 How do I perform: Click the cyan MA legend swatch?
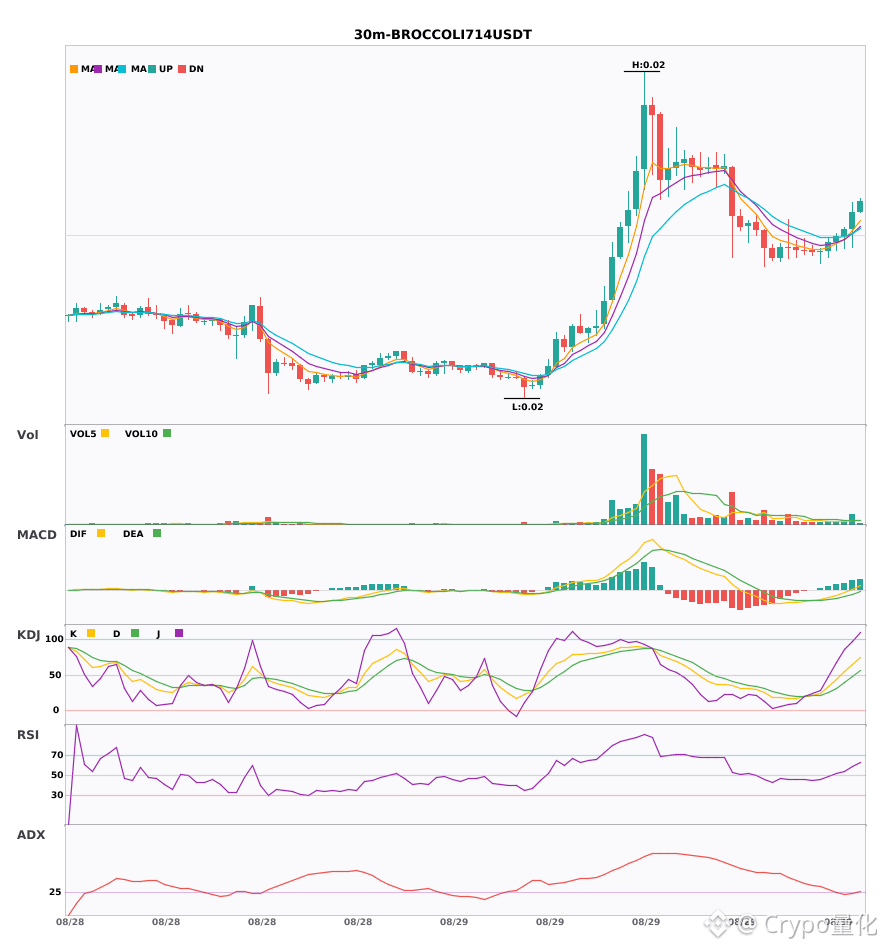122,69
